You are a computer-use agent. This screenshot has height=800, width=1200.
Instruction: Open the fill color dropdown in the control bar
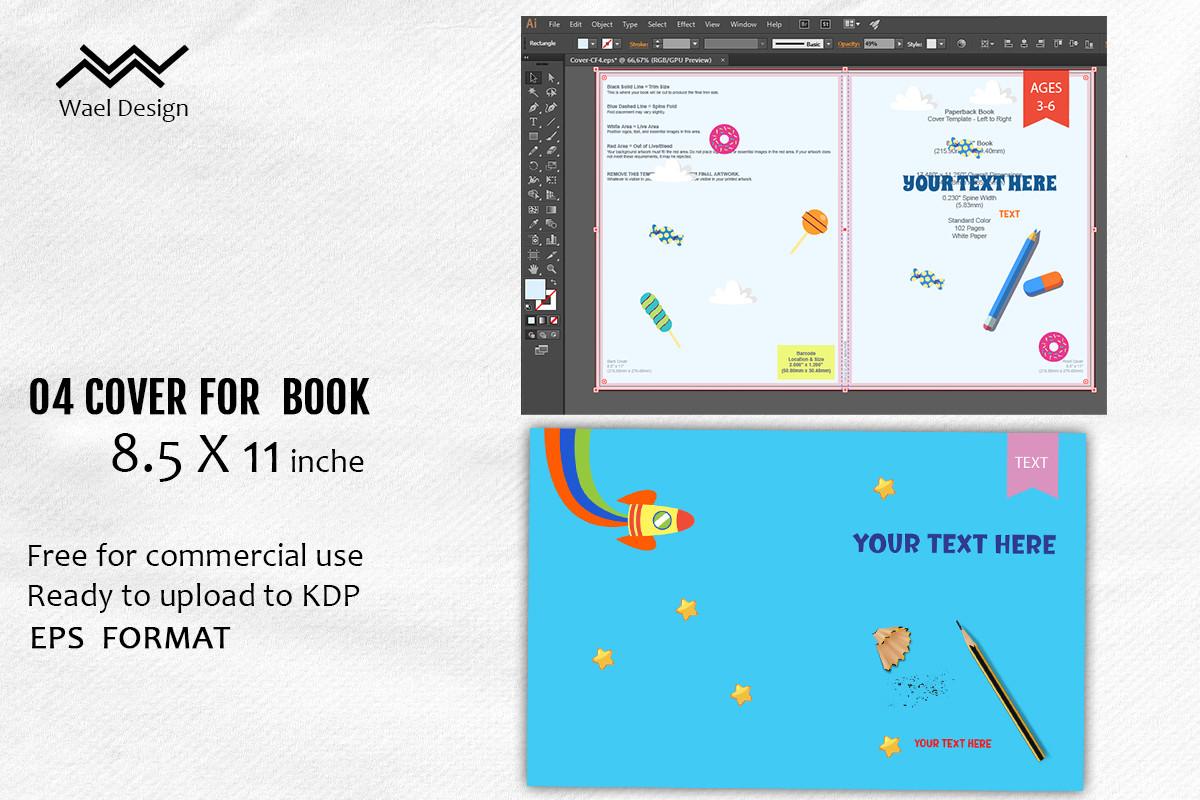point(594,44)
